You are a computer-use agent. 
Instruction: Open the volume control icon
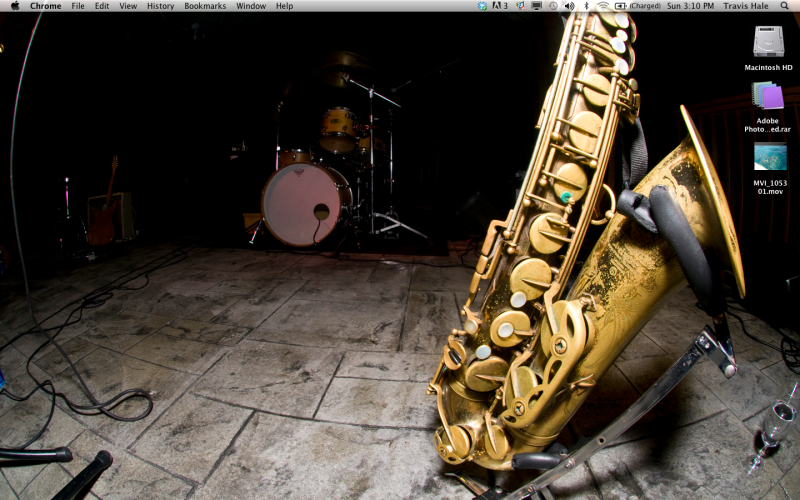569,6
